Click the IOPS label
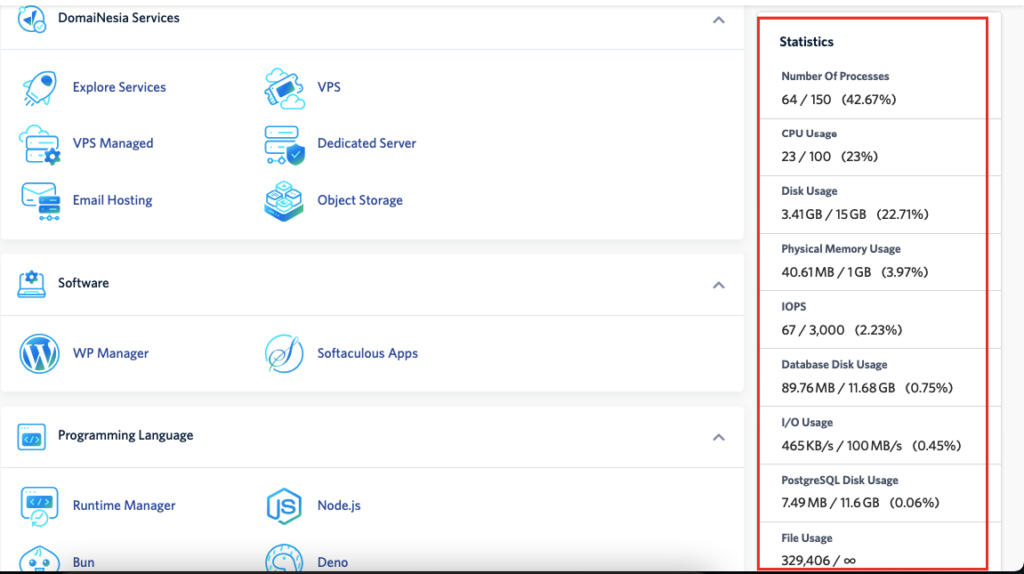Viewport: 1024px width, 574px height. point(793,307)
